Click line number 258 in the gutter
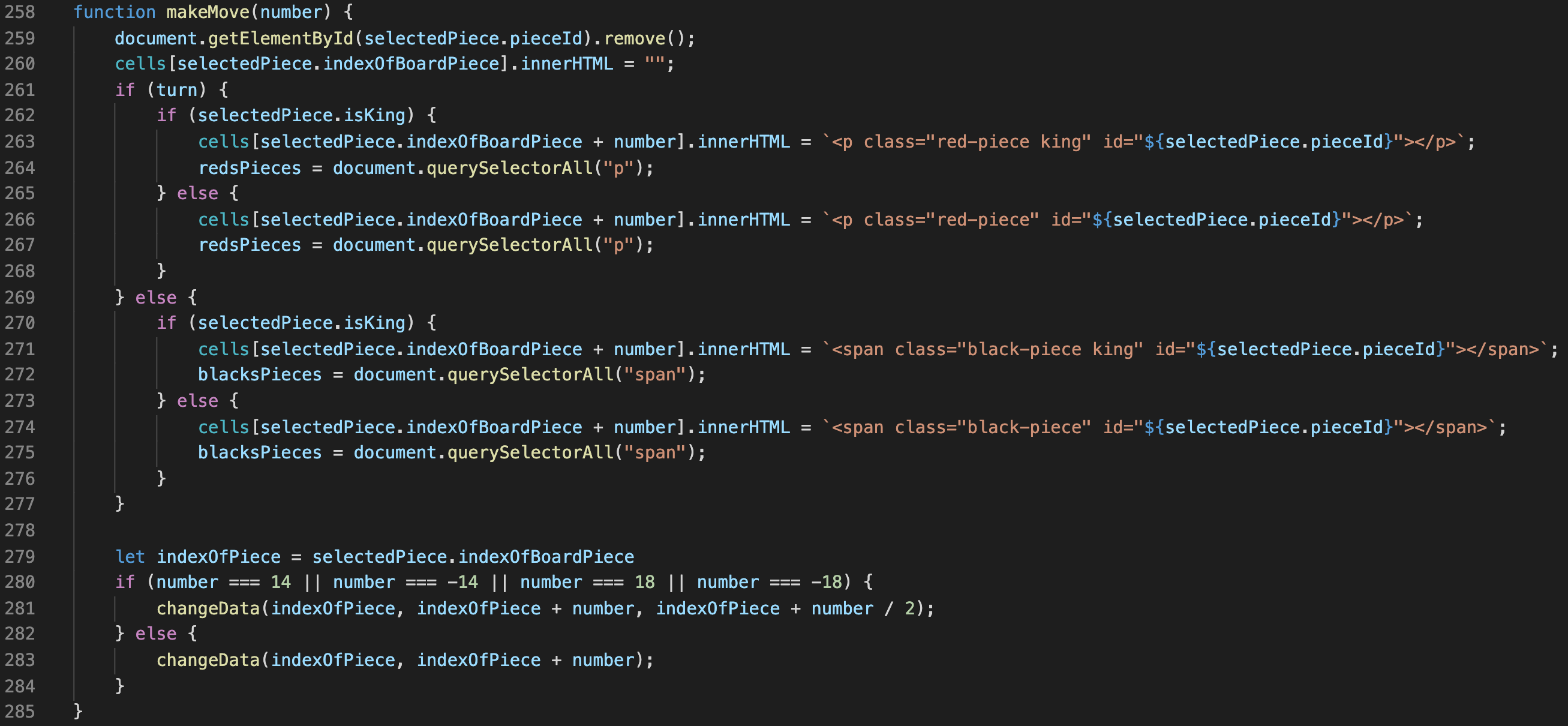This screenshot has width=1568, height=726. (19, 12)
